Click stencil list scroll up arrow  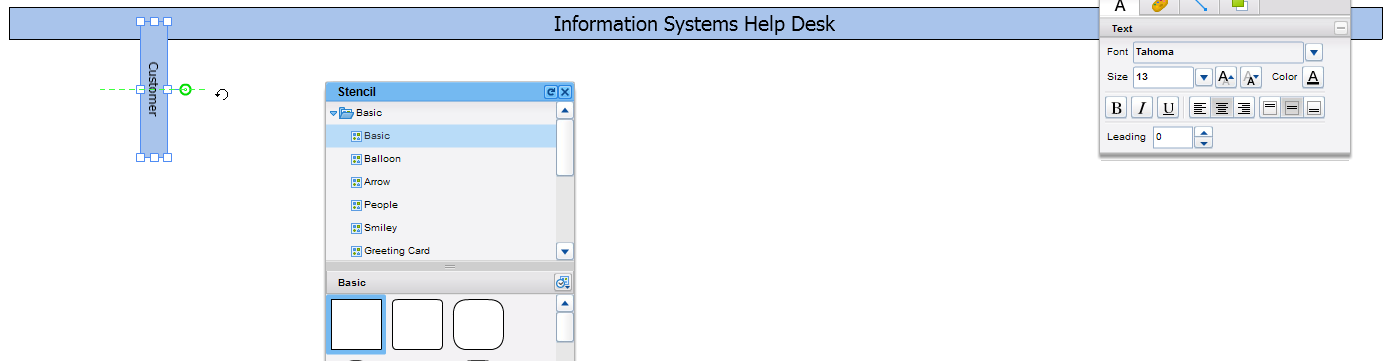click(565, 111)
